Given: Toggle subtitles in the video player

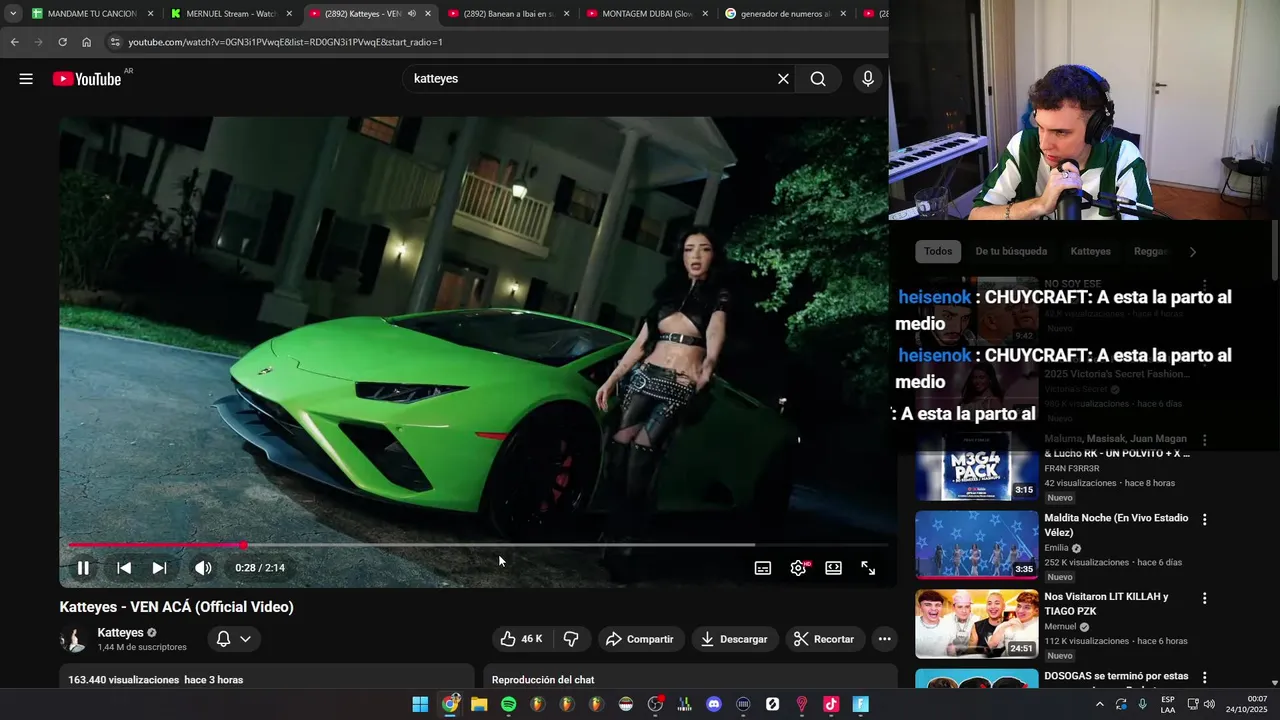Looking at the screenshot, I should click(763, 568).
